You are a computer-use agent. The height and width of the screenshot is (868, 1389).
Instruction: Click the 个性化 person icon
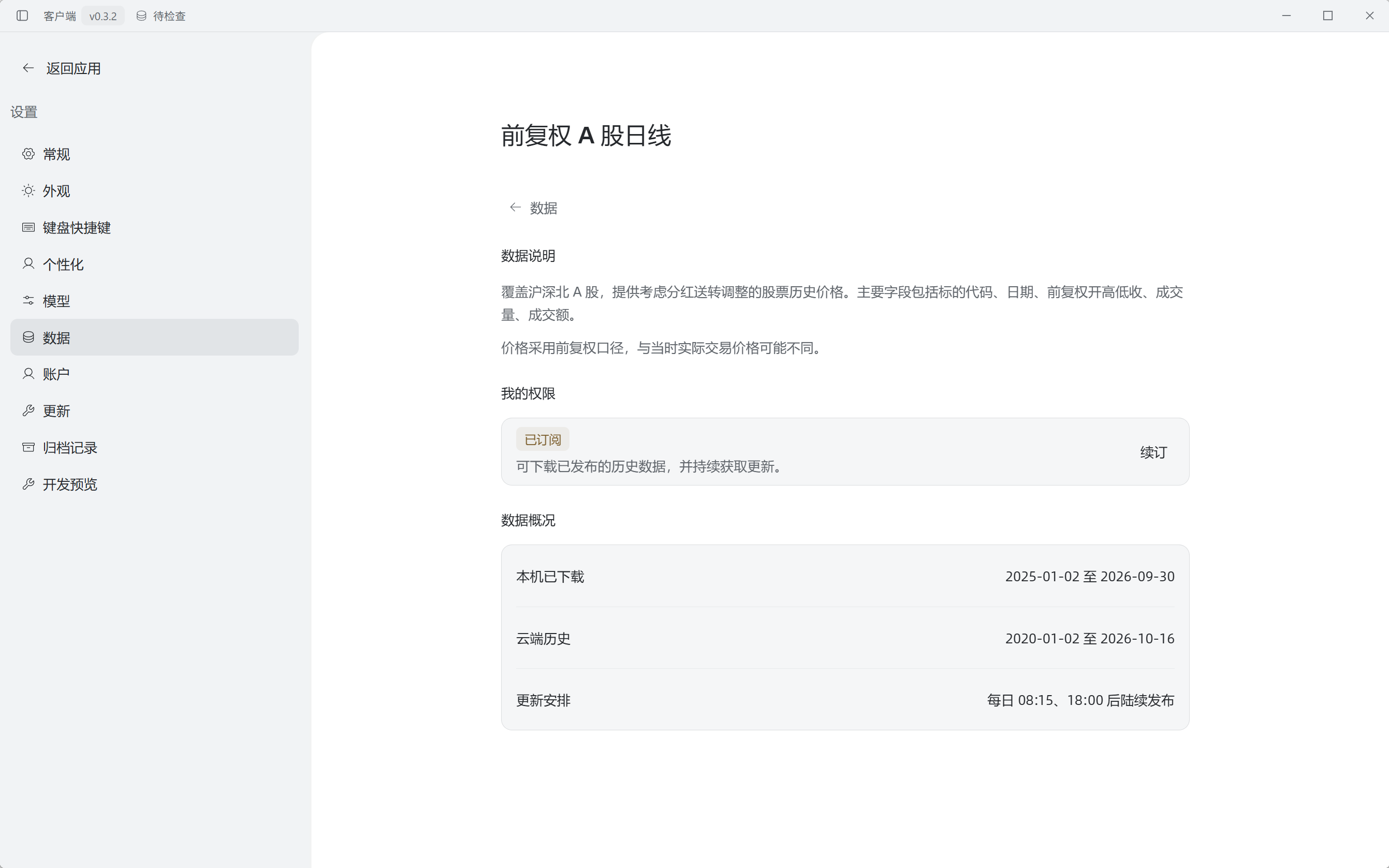click(28, 263)
